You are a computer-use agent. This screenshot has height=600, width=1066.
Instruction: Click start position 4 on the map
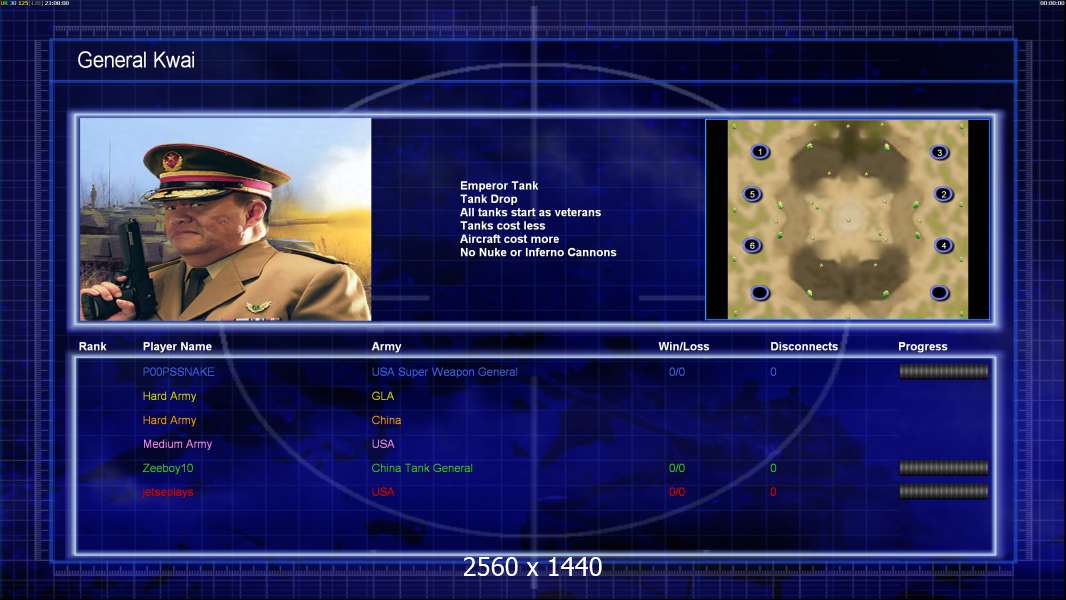(944, 245)
